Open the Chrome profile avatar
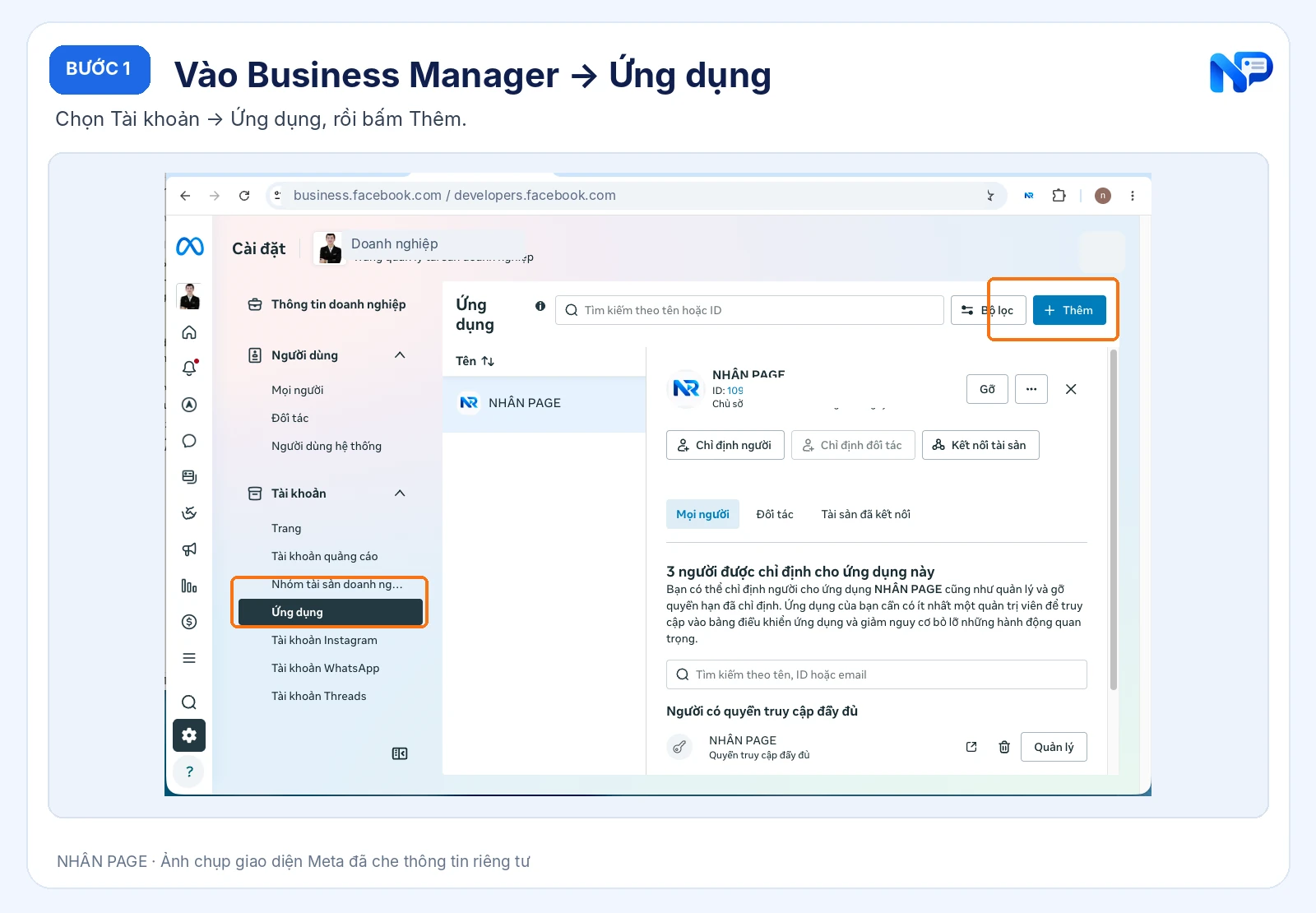 (x=1103, y=196)
